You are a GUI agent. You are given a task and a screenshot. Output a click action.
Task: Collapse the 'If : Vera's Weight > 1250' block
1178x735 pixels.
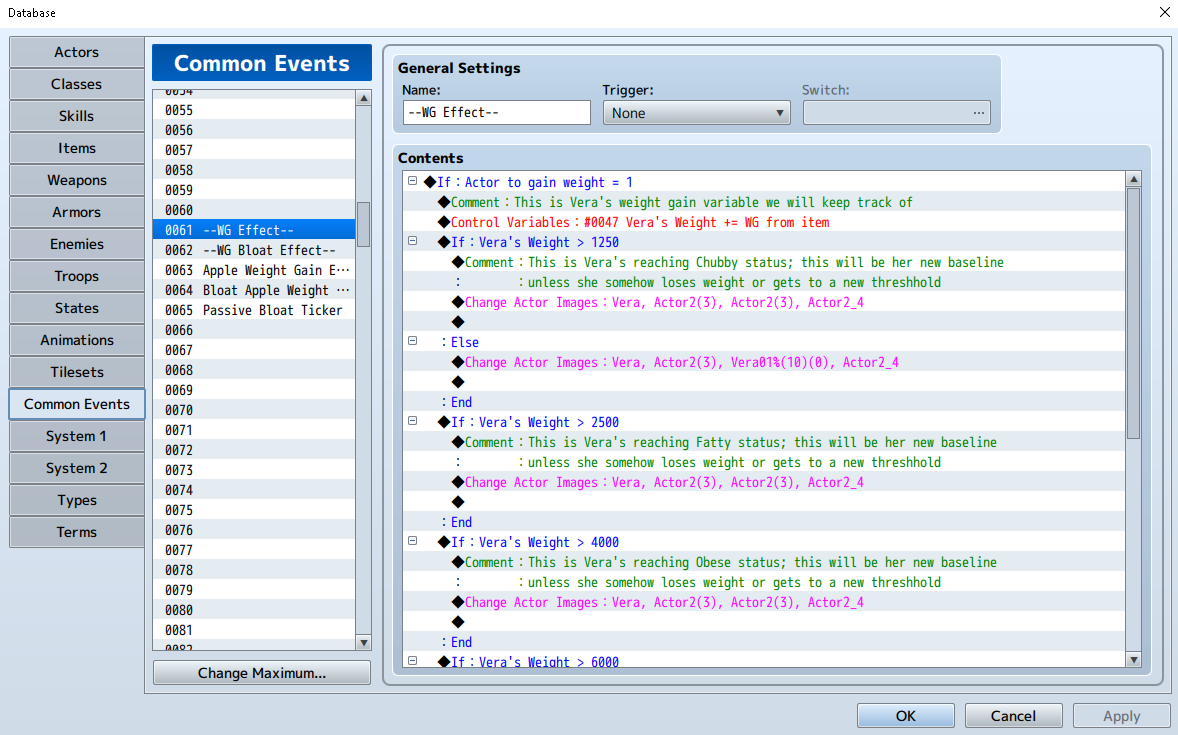(412, 241)
